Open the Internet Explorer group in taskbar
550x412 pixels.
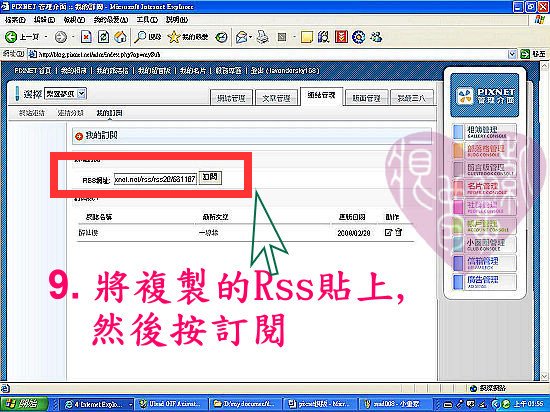97,404
